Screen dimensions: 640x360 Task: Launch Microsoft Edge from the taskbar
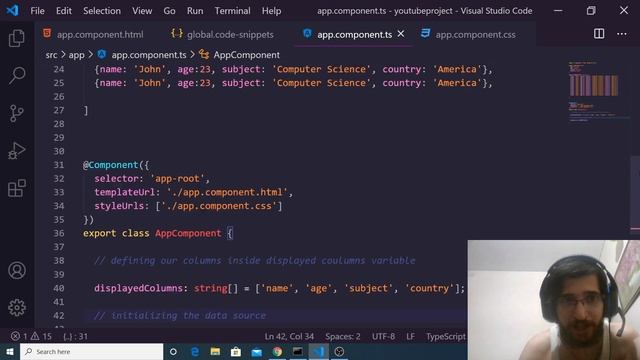click(195, 351)
